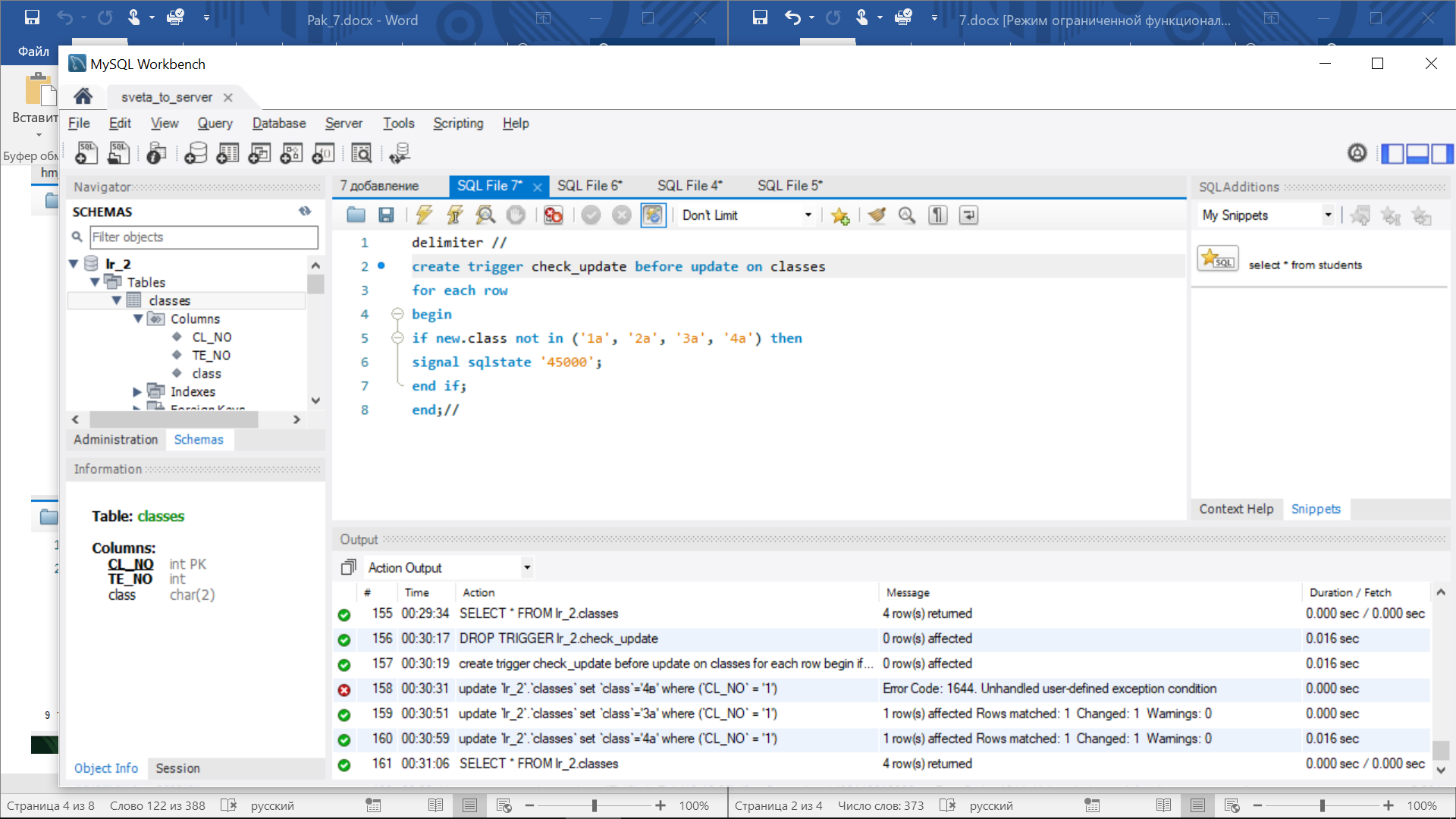
Task: Collapse the classes table node
Action: [116, 300]
